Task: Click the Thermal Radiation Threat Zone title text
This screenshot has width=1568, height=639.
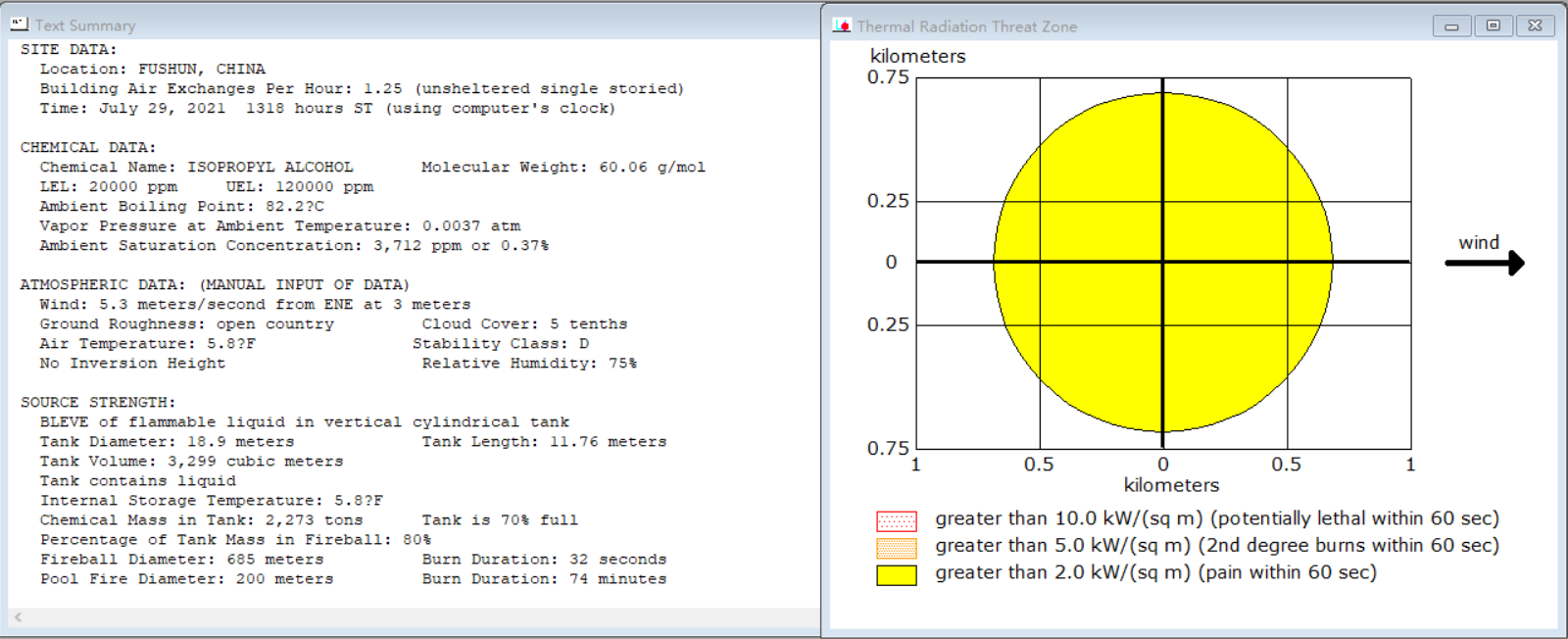Action: pyautogui.click(x=966, y=26)
